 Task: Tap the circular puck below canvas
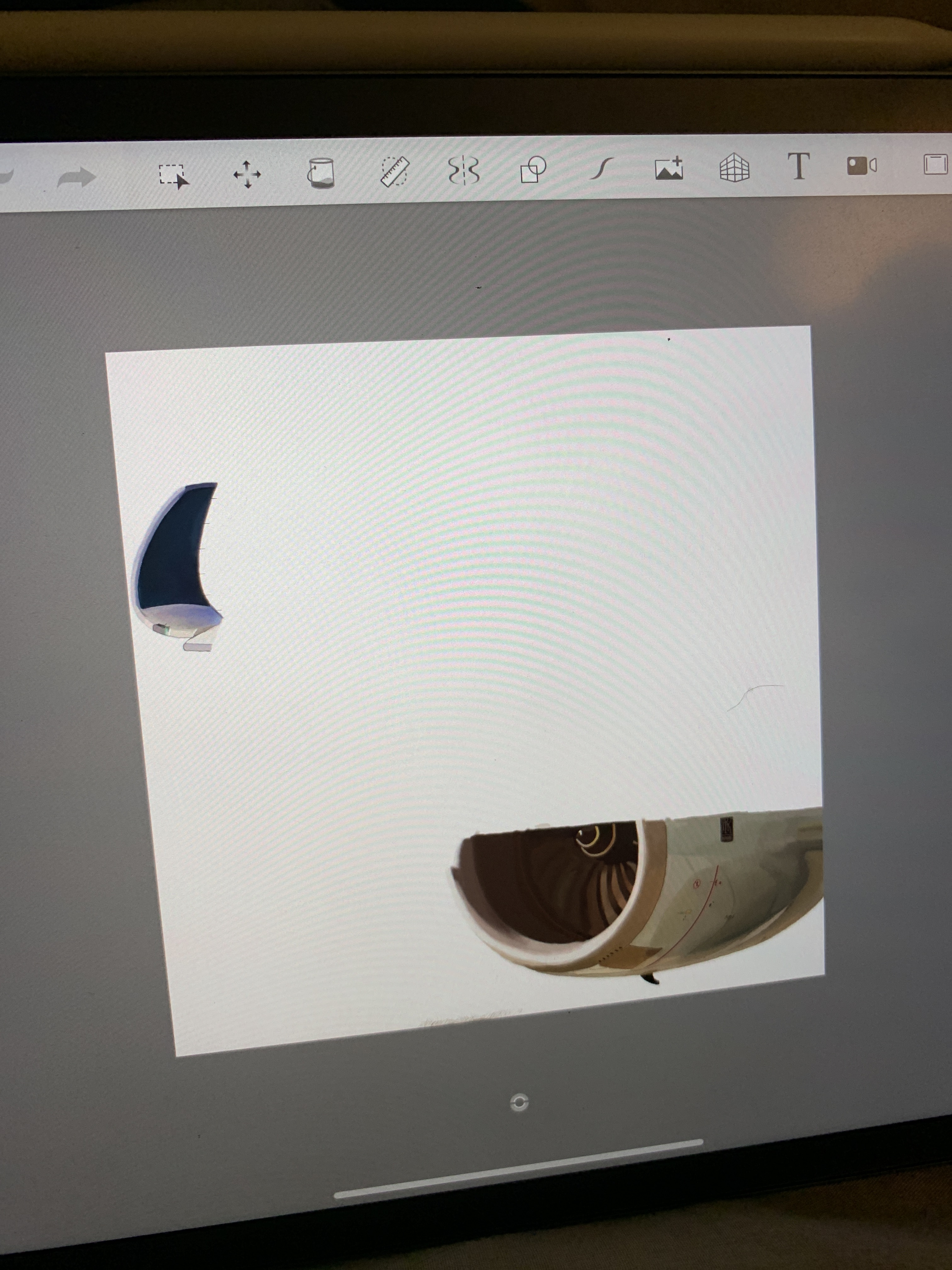click(519, 1102)
